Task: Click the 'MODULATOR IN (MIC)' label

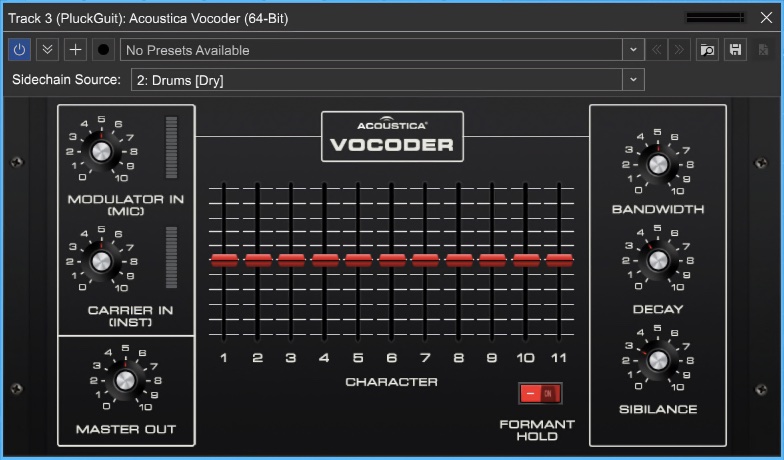Action: [x=126, y=205]
